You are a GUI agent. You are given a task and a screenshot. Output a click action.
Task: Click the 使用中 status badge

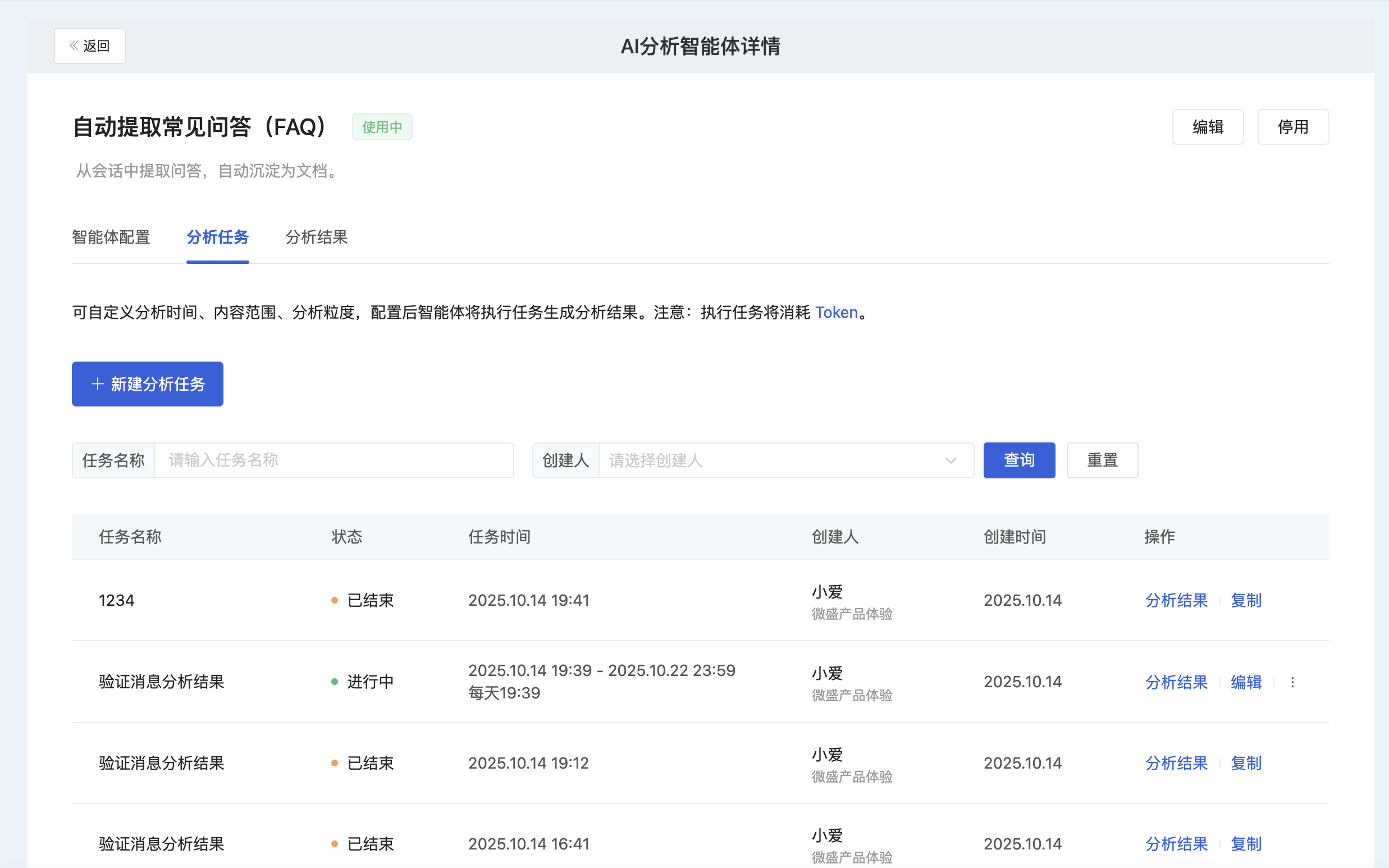point(382,127)
